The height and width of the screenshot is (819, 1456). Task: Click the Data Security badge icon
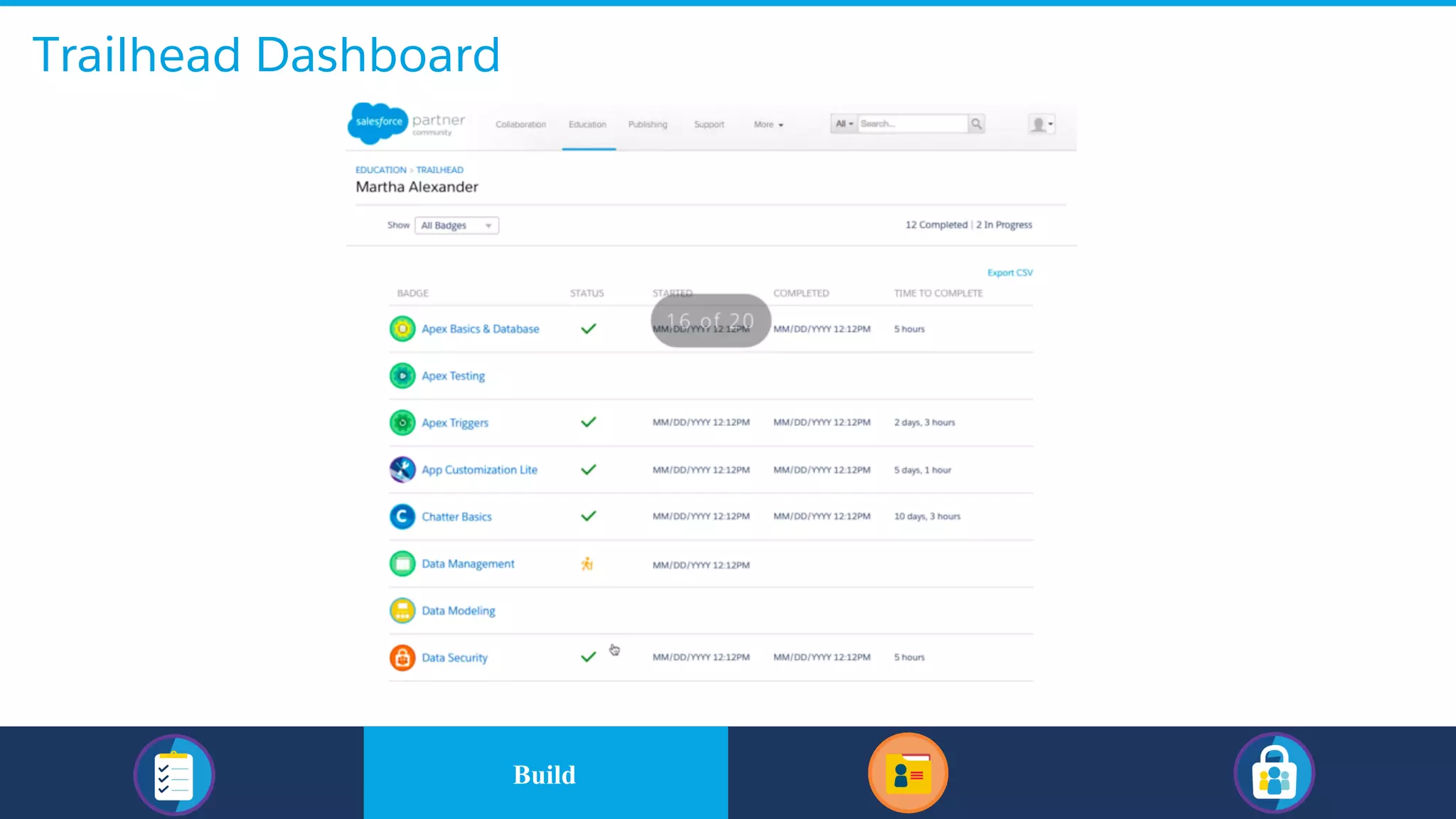[402, 658]
